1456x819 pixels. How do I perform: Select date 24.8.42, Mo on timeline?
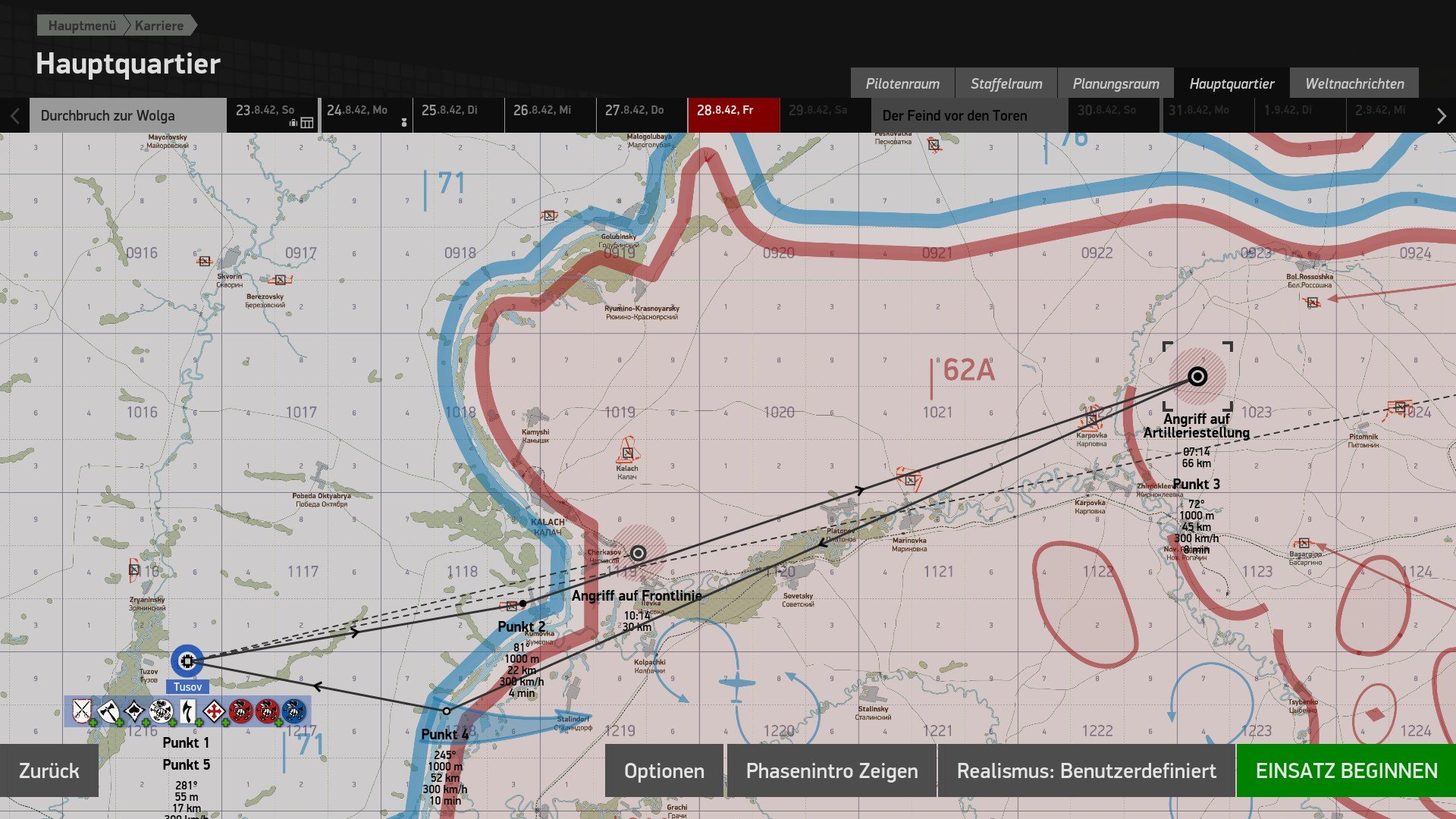coord(367,115)
